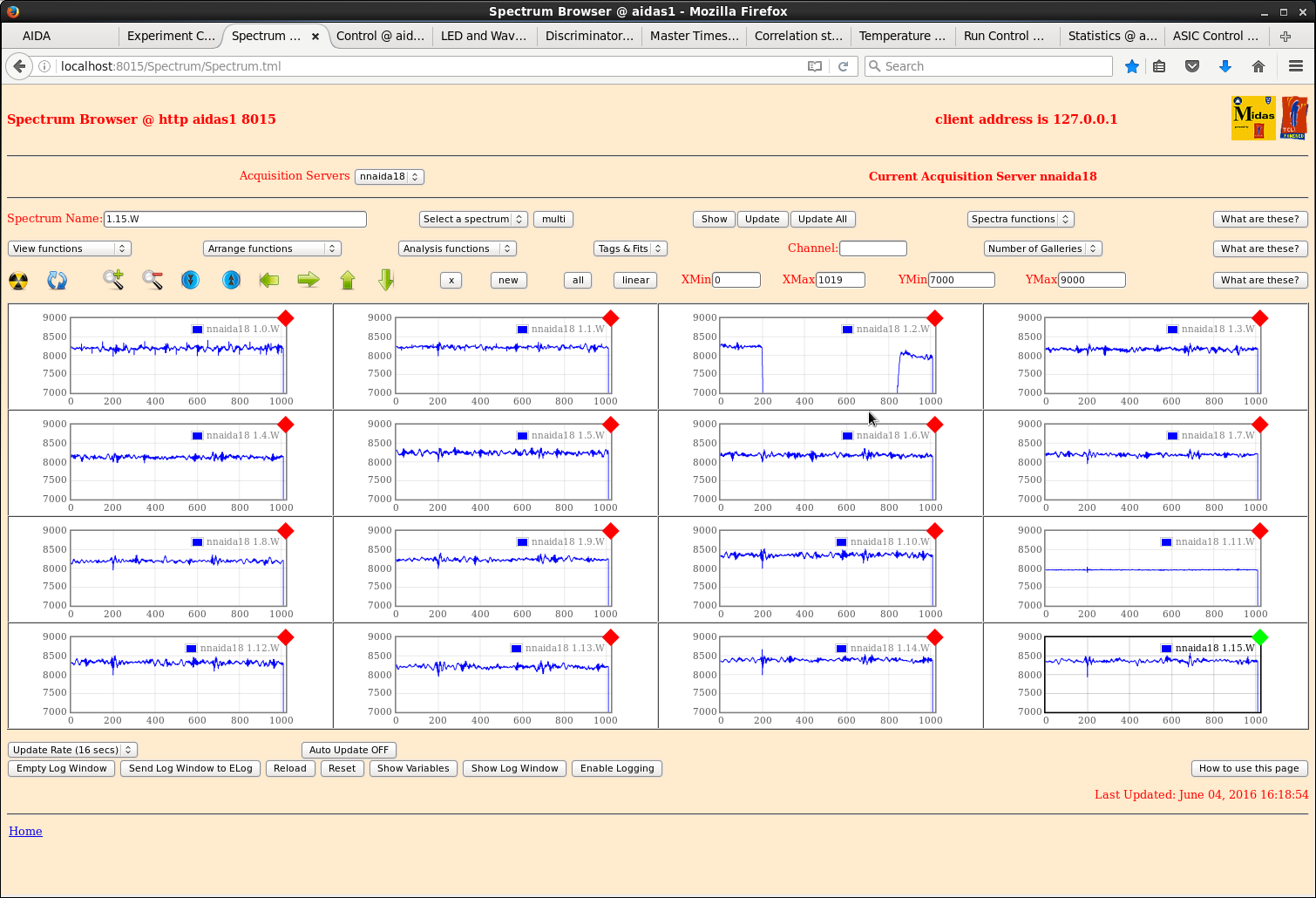This screenshot has width=1316, height=898.
Task: Open Number of Galleries dropdown
Action: (x=1043, y=248)
